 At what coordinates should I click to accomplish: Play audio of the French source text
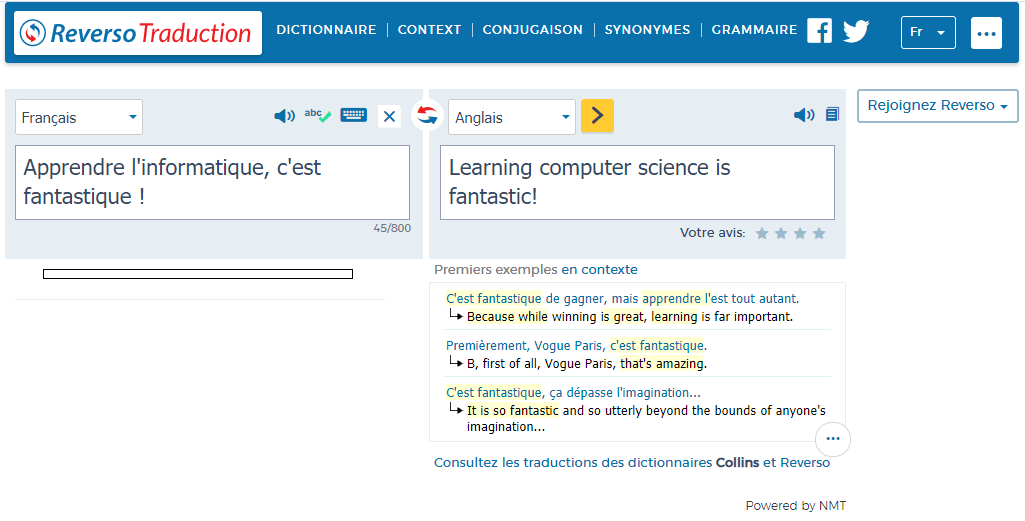(284, 116)
